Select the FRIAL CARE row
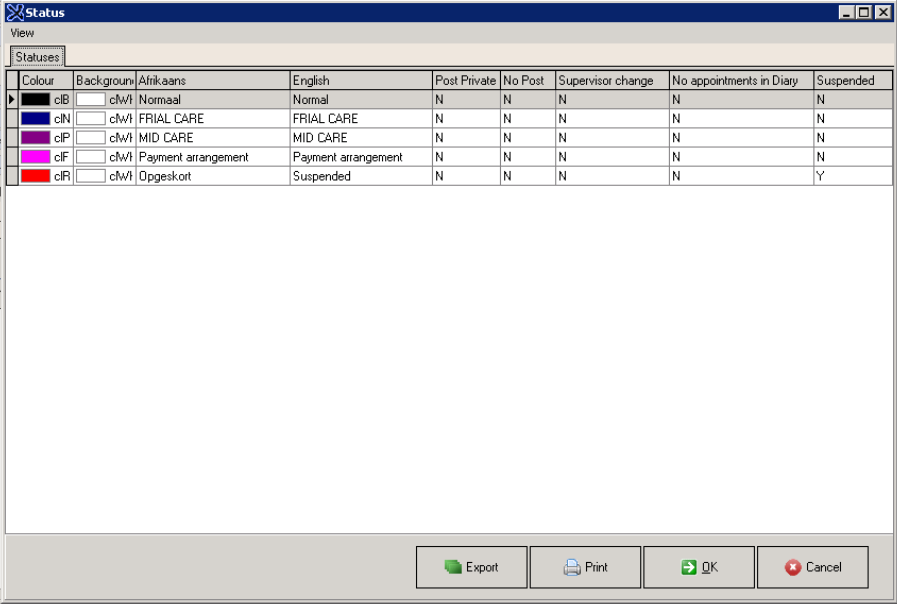The height and width of the screenshot is (604, 897). coord(200,118)
